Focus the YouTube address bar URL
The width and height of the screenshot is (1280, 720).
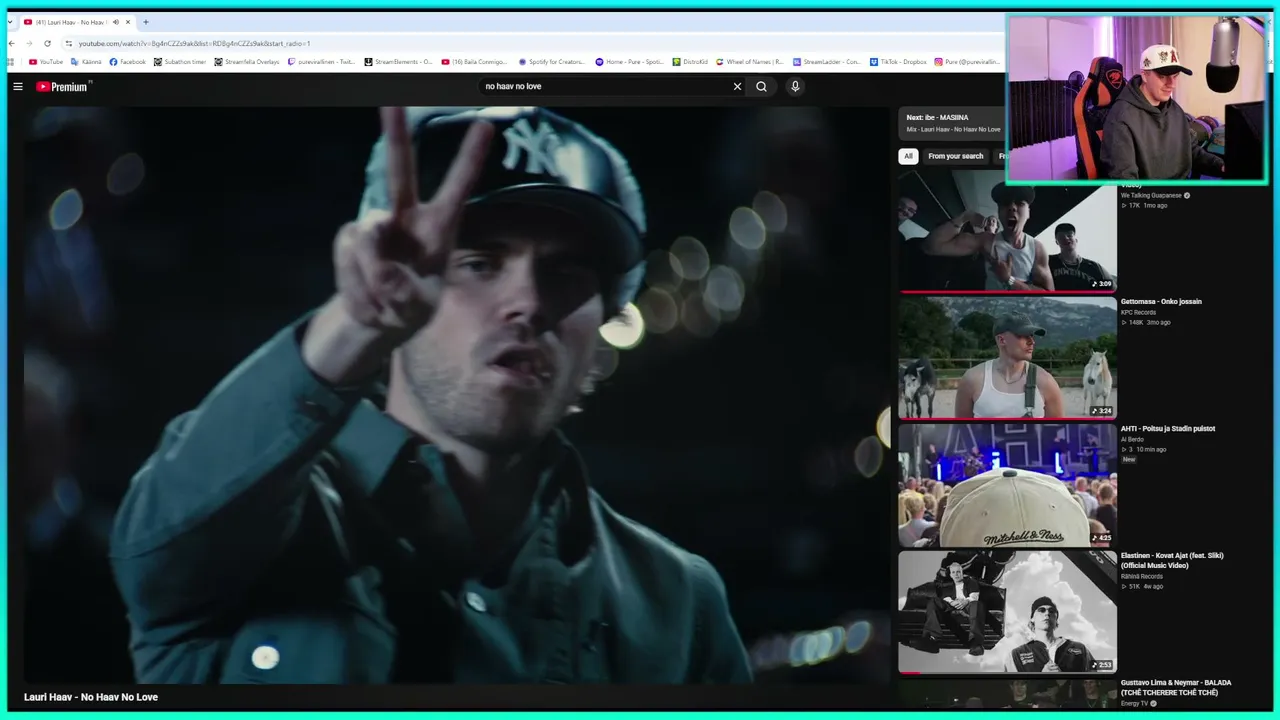[194, 44]
